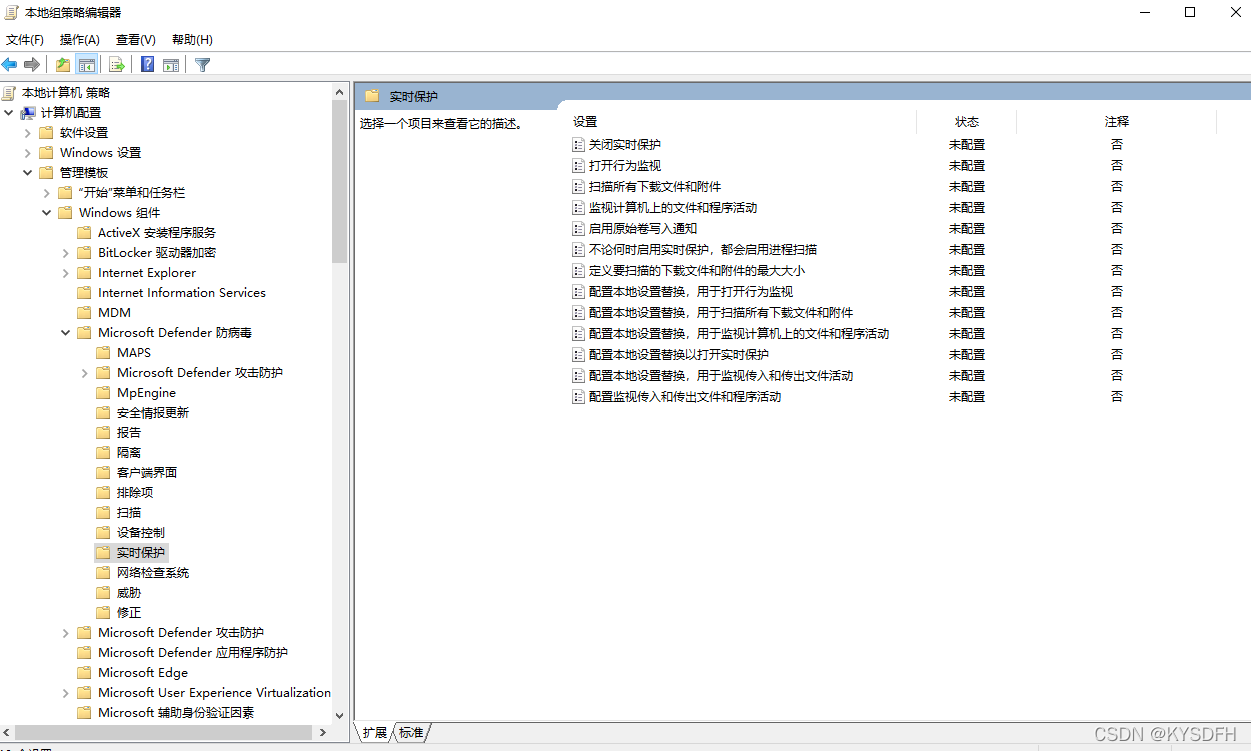The image size is (1251, 751).
Task: Click the folder icon next to MpEngine
Action: pyautogui.click(x=103, y=393)
